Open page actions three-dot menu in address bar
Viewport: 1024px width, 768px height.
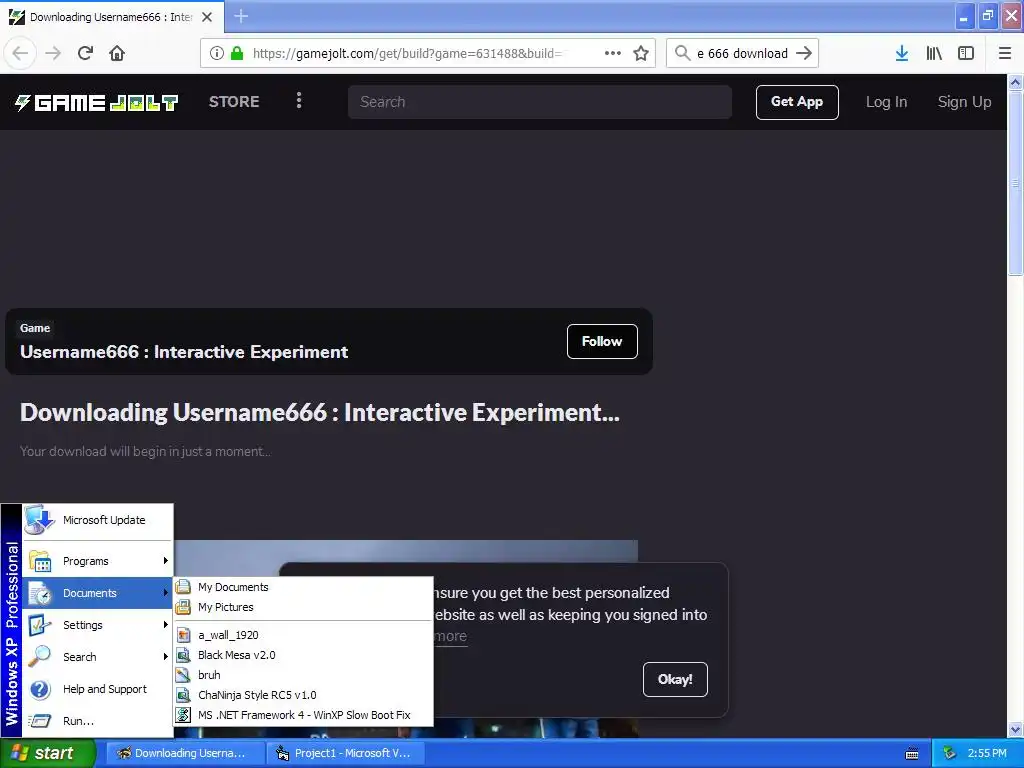point(613,53)
